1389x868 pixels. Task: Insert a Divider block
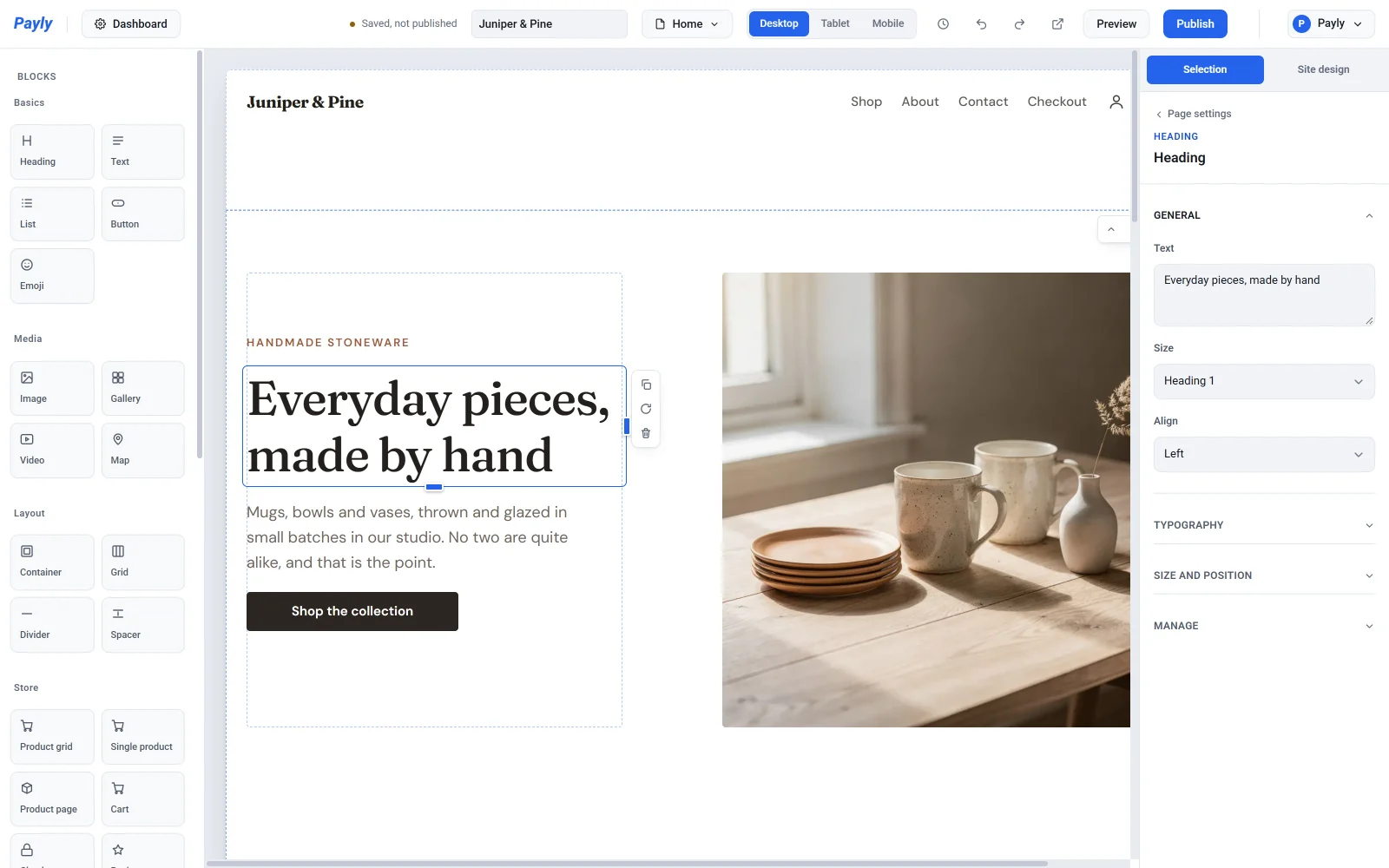(x=52, y=625)
